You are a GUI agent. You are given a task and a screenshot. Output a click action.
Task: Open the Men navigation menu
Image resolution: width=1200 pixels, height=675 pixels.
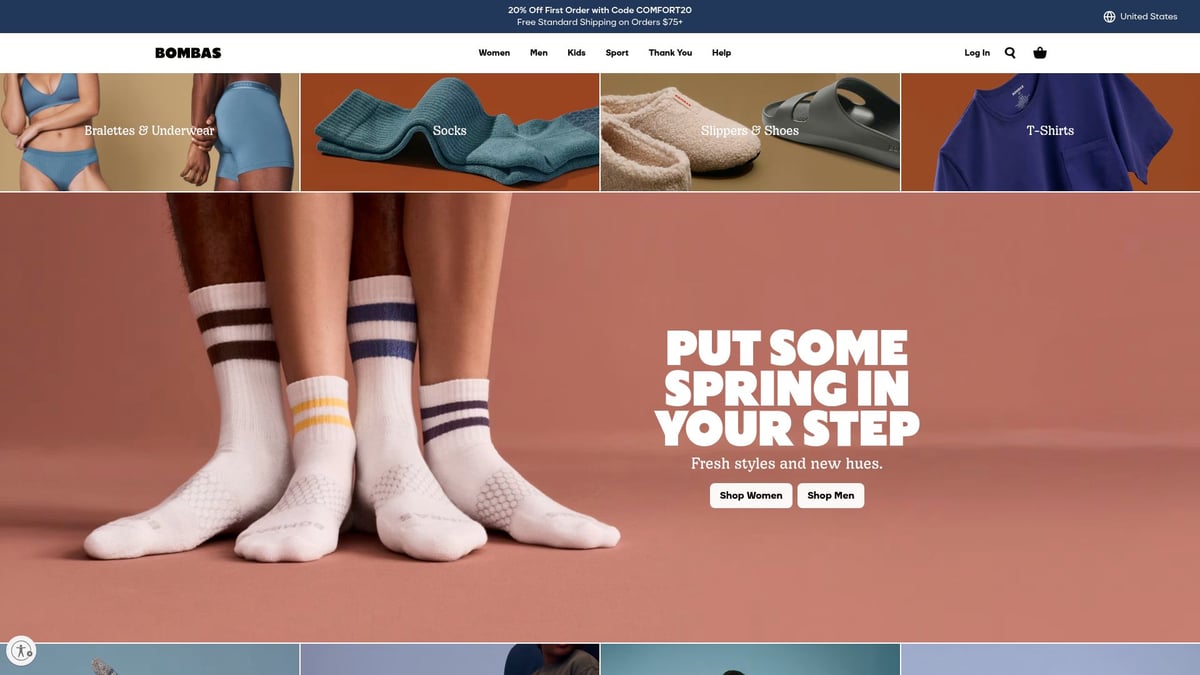[x=539, y=52]
